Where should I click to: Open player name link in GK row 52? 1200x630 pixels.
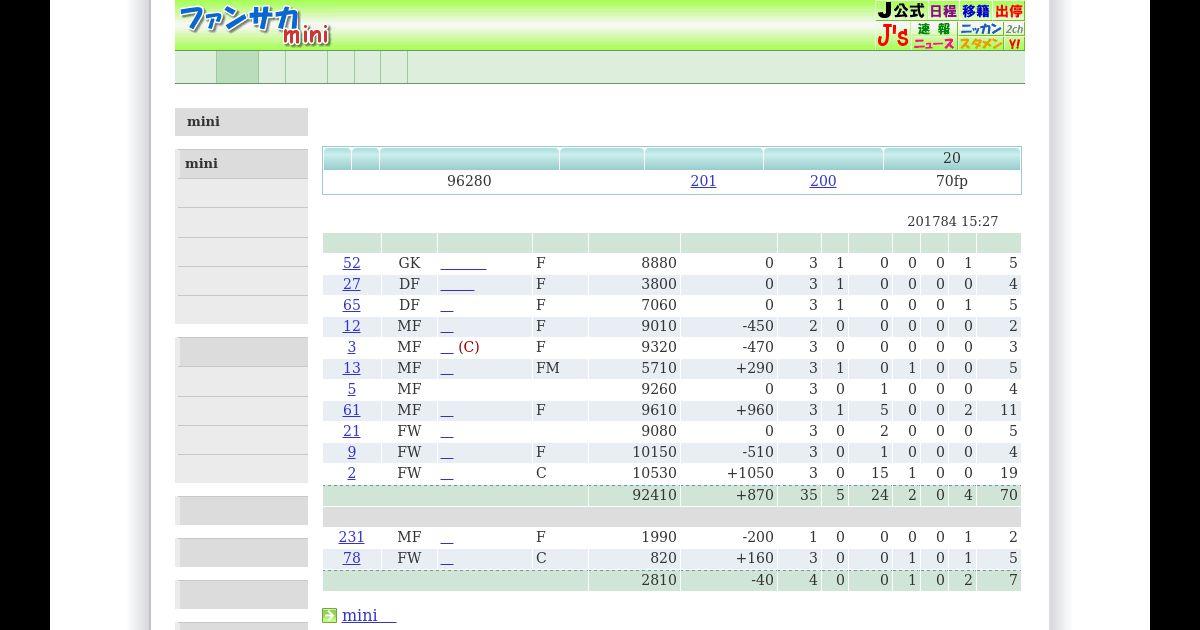(x=463, y=263)
